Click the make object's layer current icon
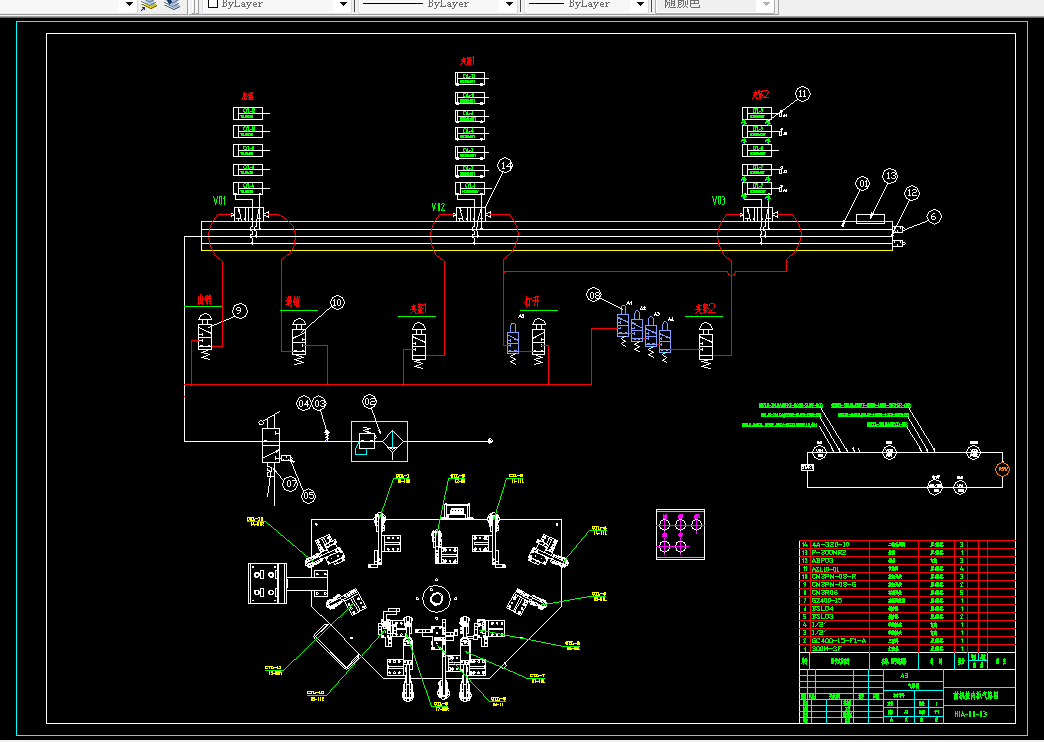This screenshot has height=742, width=1044. point(149,5)
